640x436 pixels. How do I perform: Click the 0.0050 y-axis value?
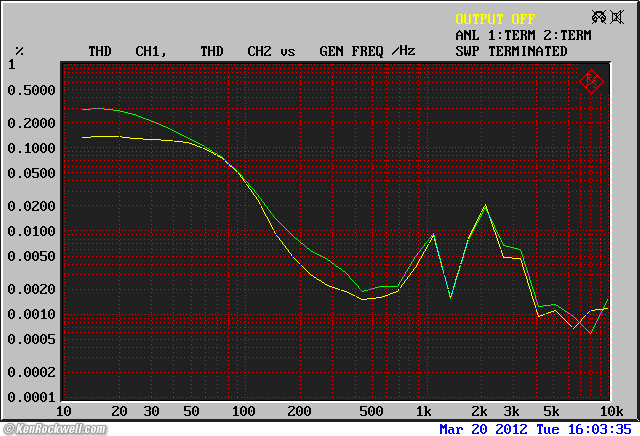coord(31,256)
